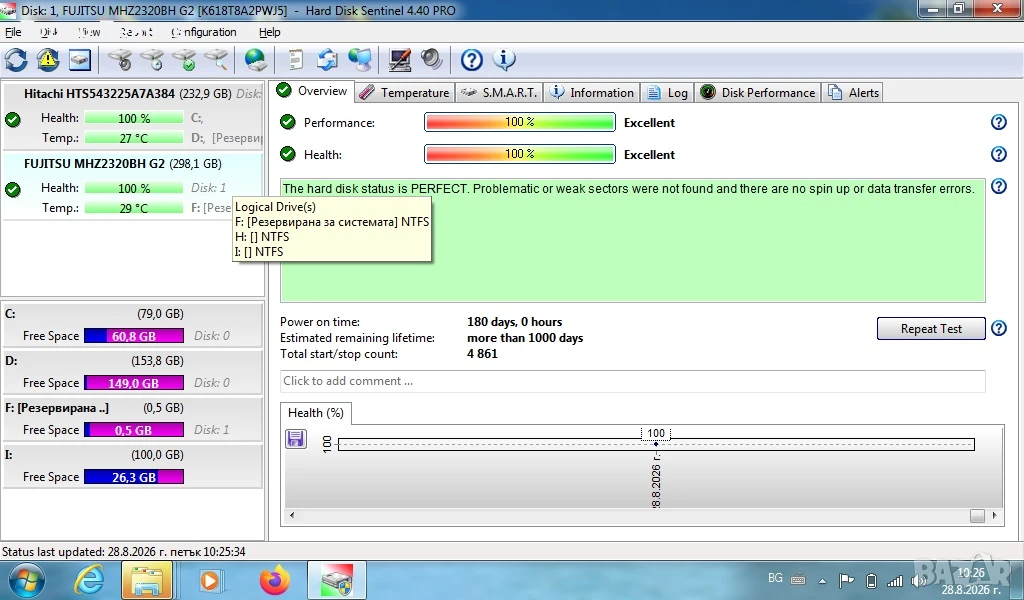
Task: Open Internet Explorer from the taskbar
Action: pyautogui.click(x=89, y=580)
